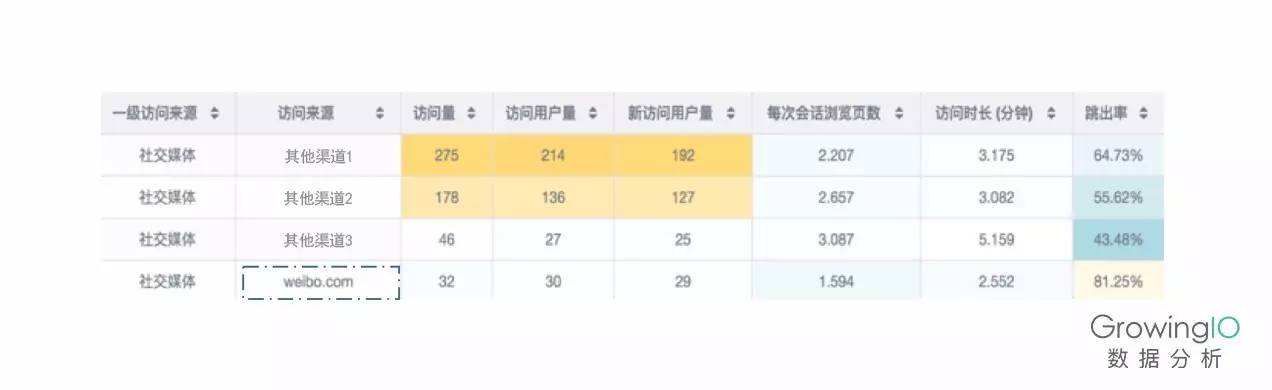
Task: Select the weibo.com source cell
Action: tap(320, 282)
